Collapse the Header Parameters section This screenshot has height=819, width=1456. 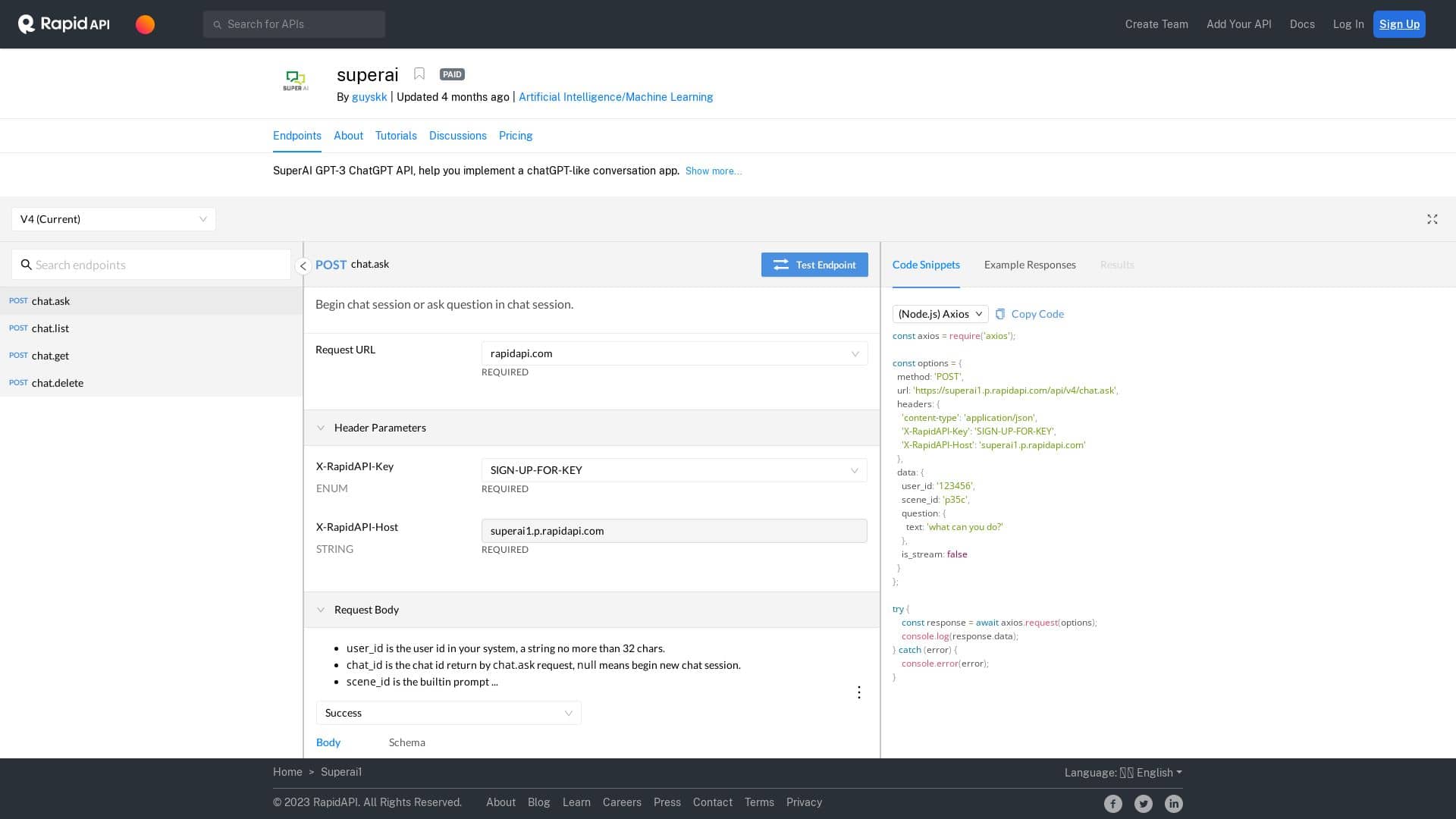click(321, 428)
